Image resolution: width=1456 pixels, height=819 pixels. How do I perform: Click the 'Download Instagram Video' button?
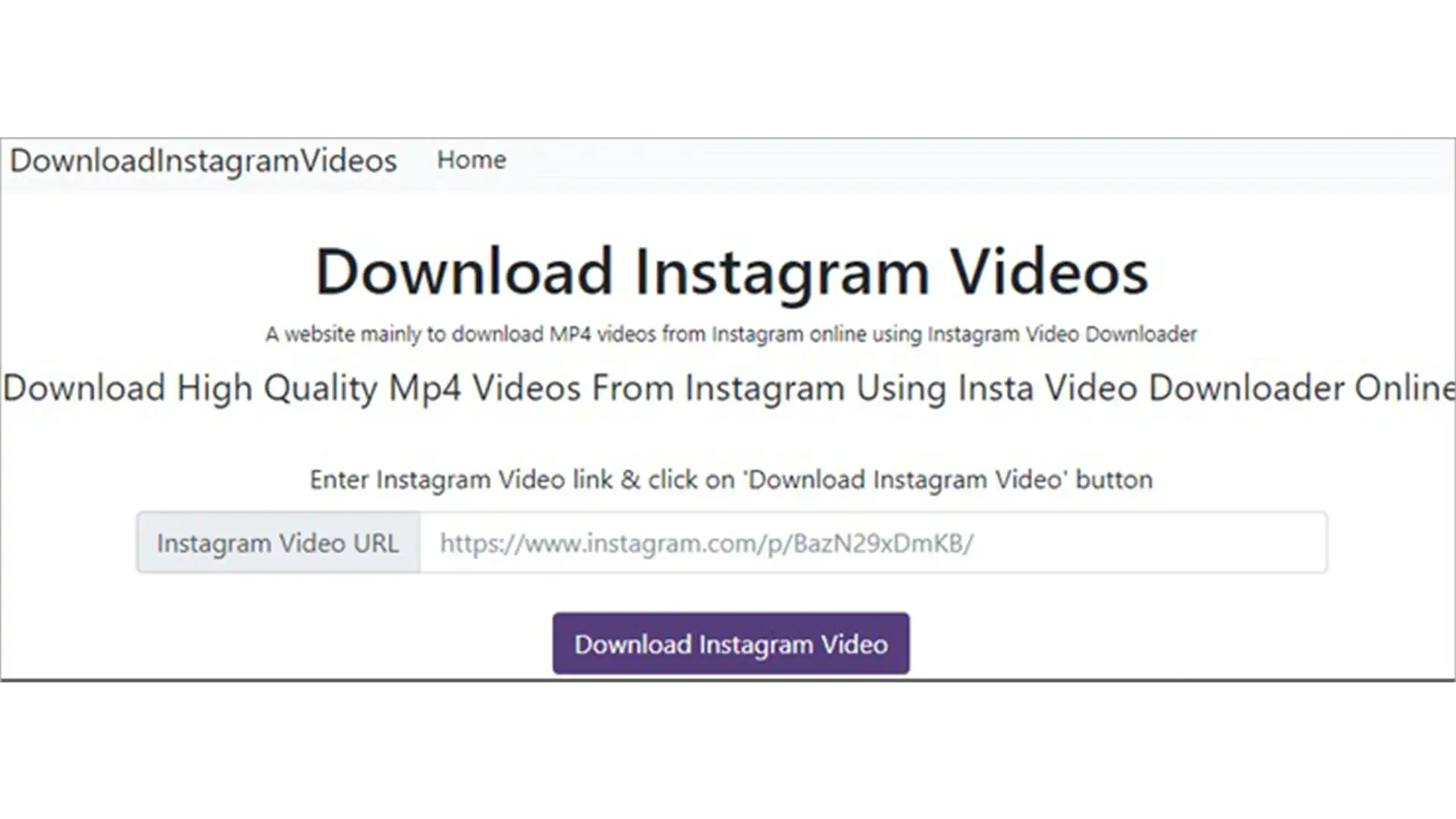[730, 643]
